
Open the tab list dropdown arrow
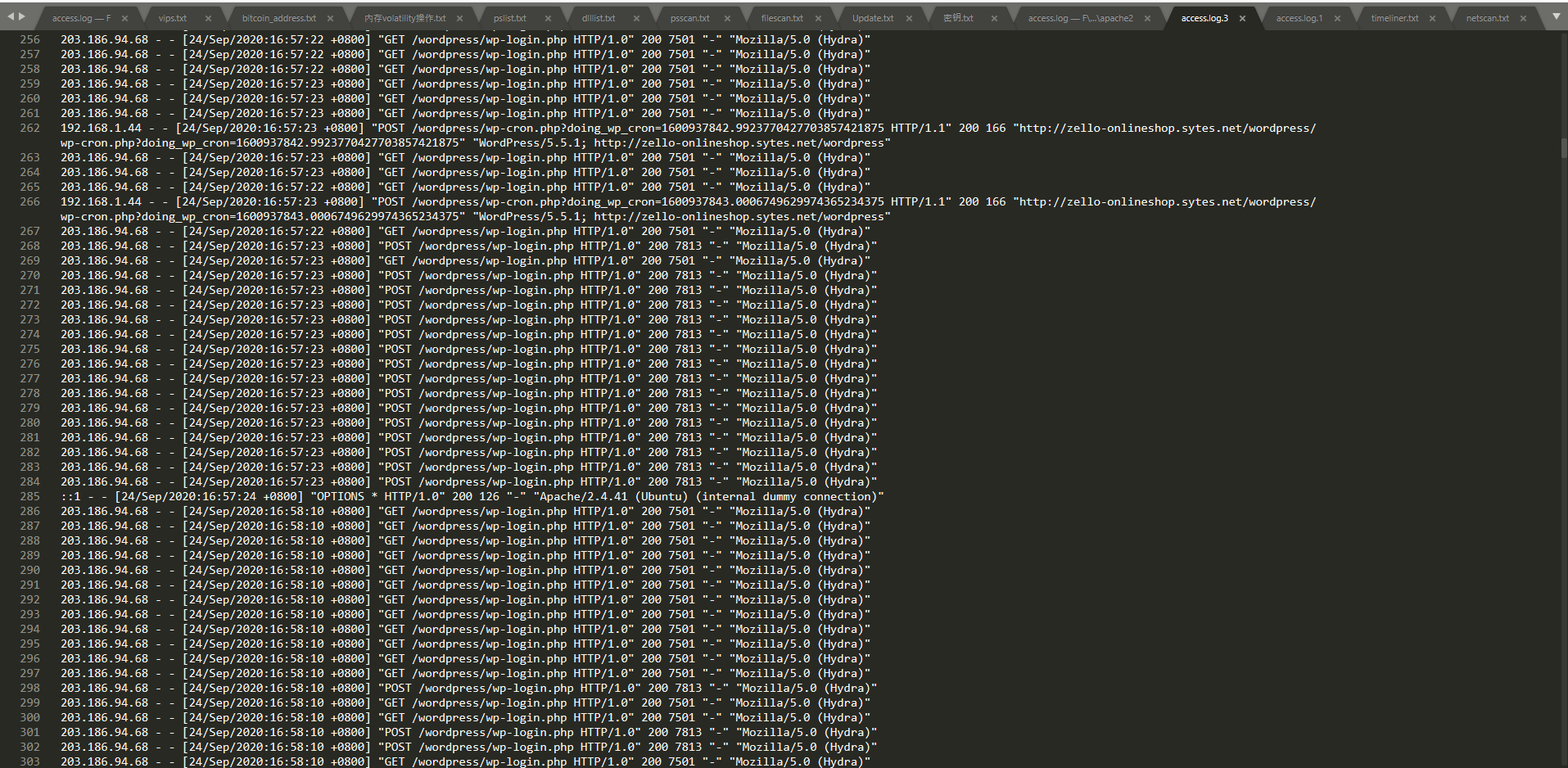(1556, 16)
